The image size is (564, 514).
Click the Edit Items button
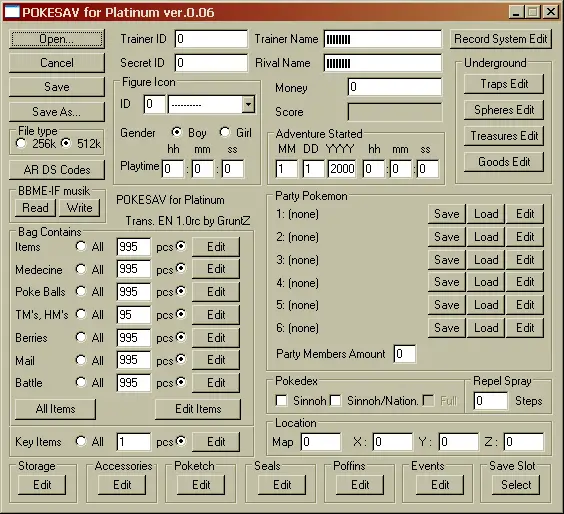pos(198,409)
